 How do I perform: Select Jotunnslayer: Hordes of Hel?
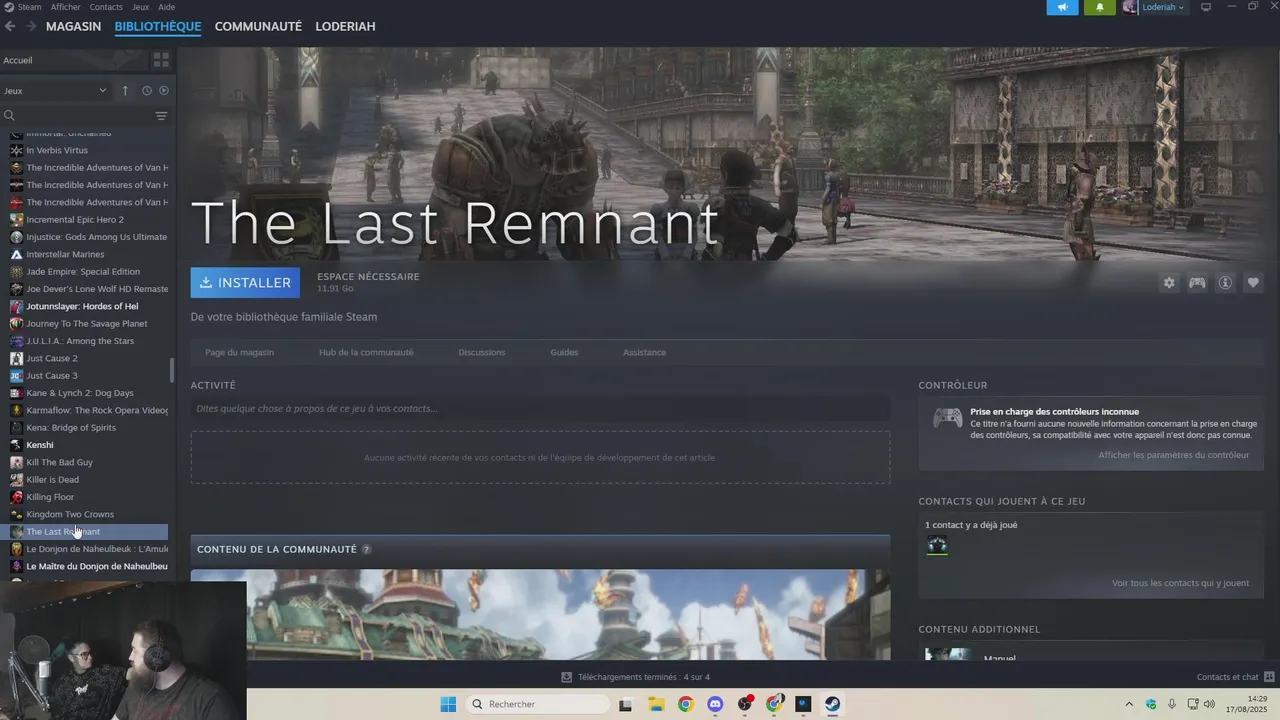pyautogui.click(x=82, y=306)
